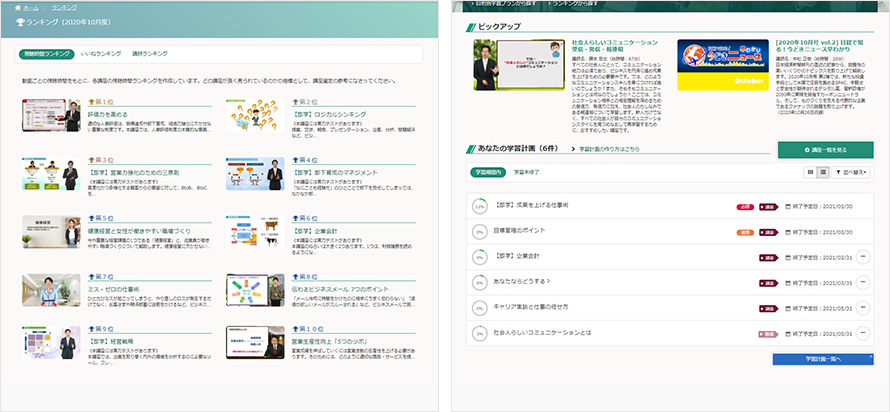Click the blue 学習計画一覧へ button
The height and width of the screenshot is (412, 890).
pyautogui.click(x=822, y=359)
